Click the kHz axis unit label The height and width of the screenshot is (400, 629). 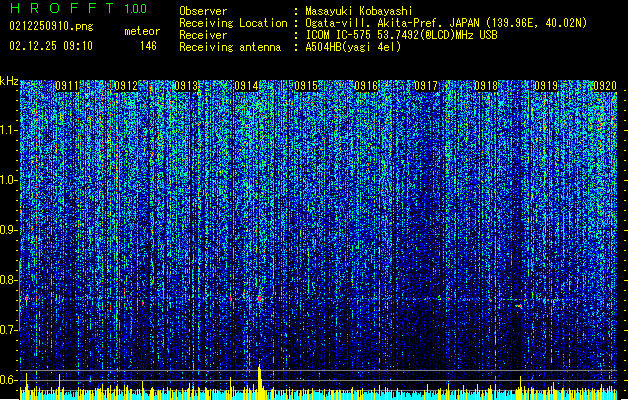pyautogui.click(x=9, y=81)
